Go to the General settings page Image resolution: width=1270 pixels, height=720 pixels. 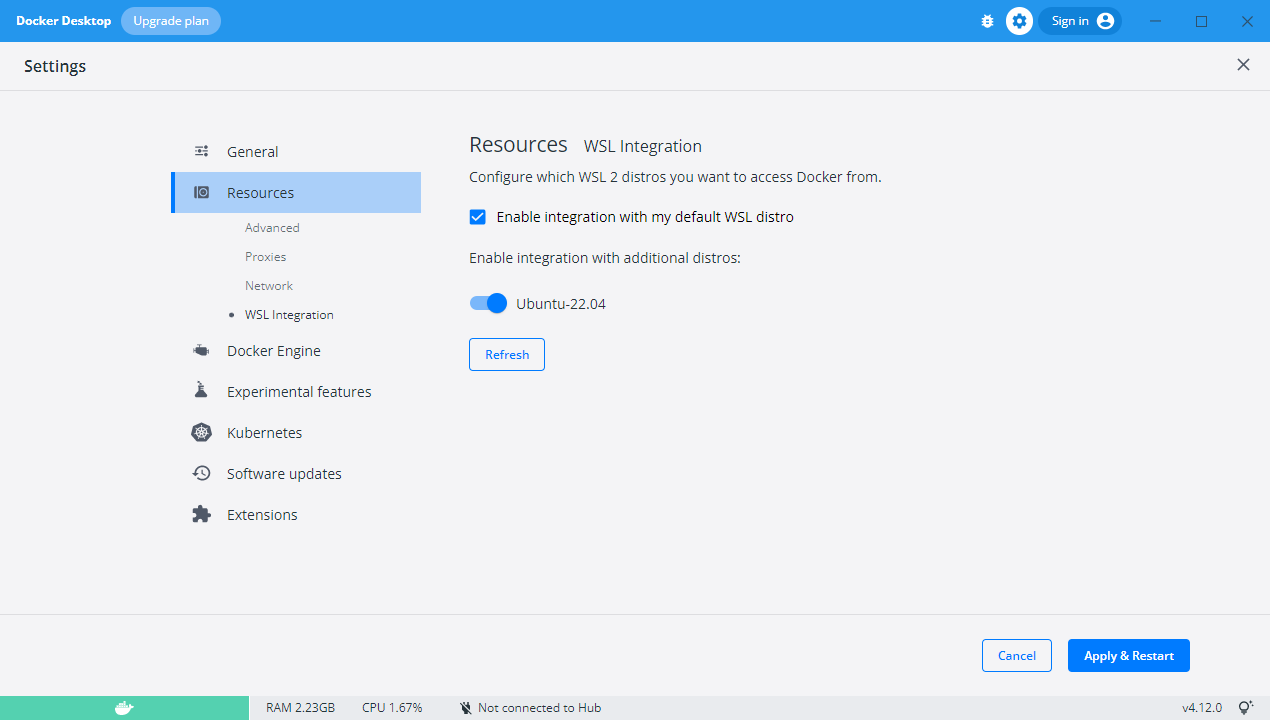click(x=252, y=151)
